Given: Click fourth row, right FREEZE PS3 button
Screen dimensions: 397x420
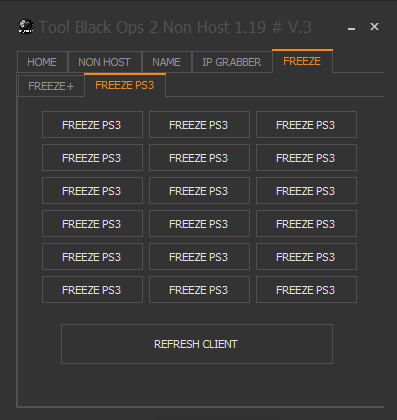Looking at the screenshot, I should point(306,224).
